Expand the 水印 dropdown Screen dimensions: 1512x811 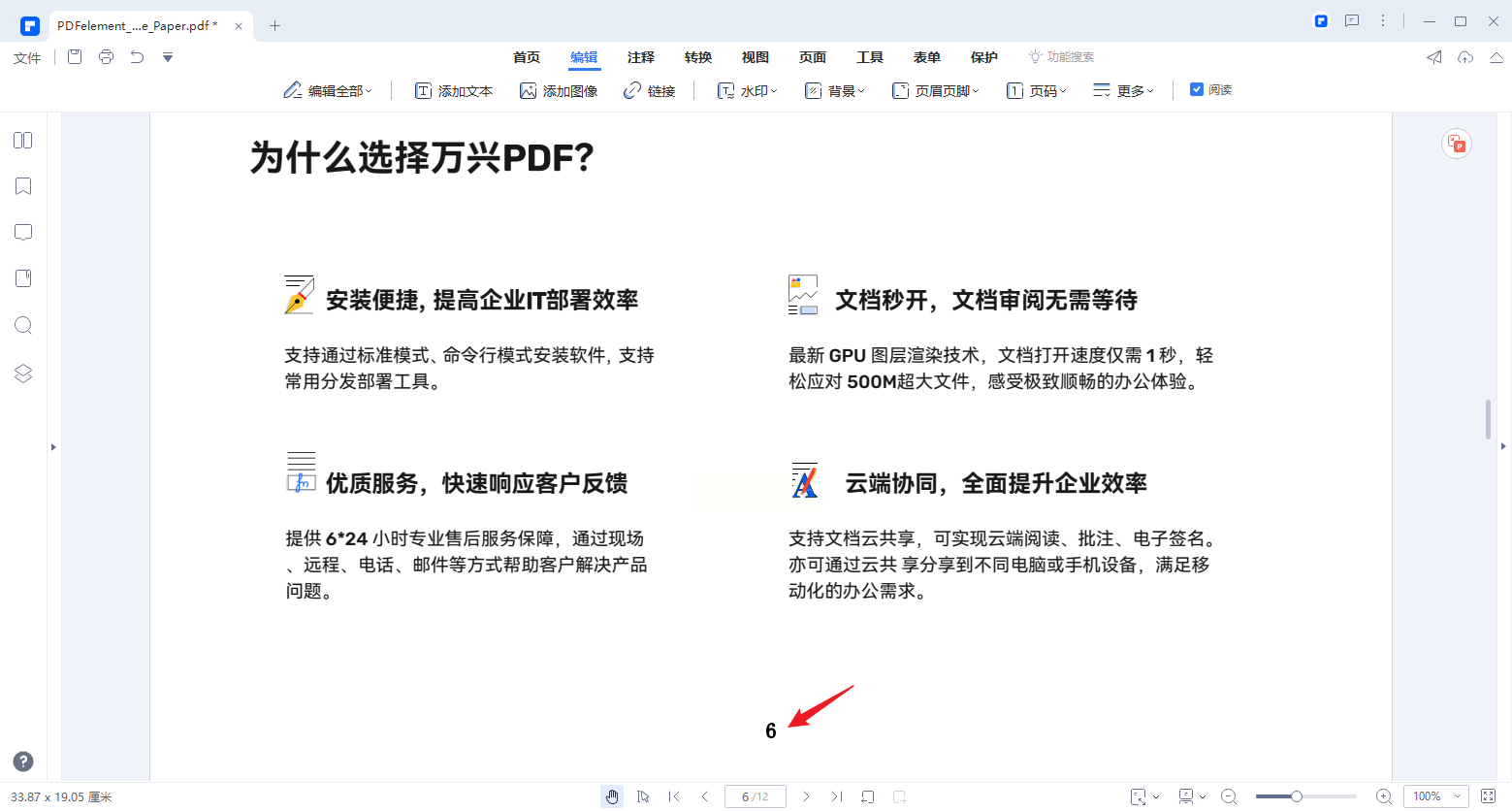coord(748,90)
